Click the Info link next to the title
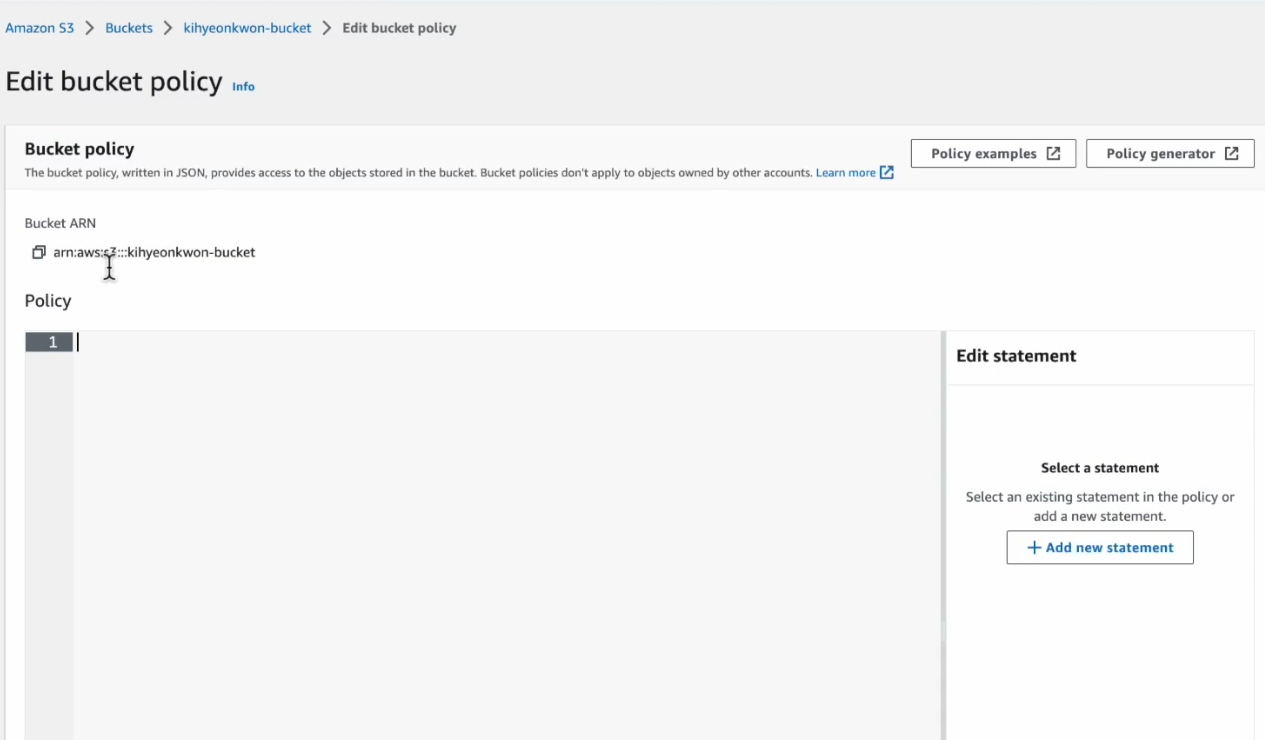1265x740 pixels. click(243, 87)
